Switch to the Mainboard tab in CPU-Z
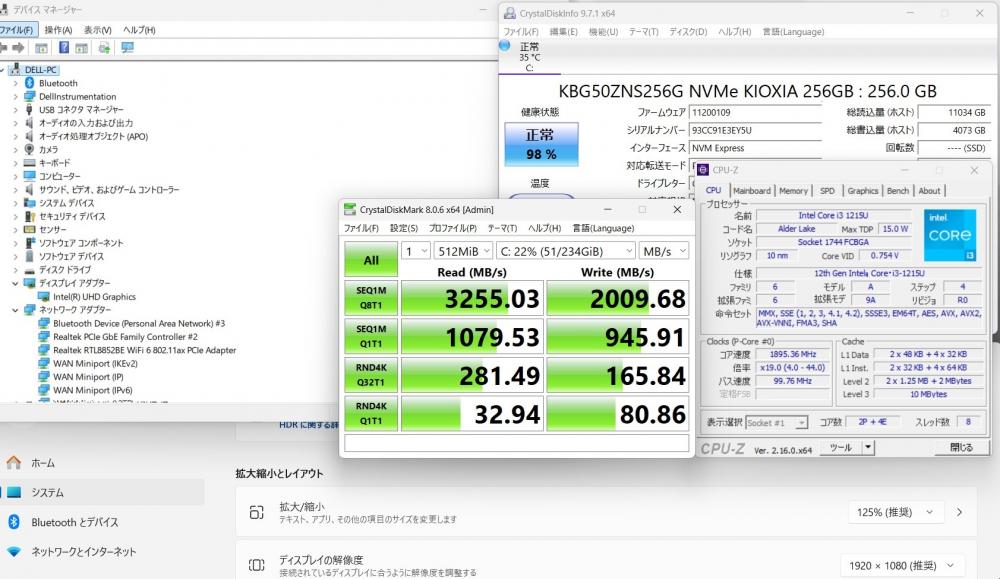The image size is (1000, 579). coord(752,191)
